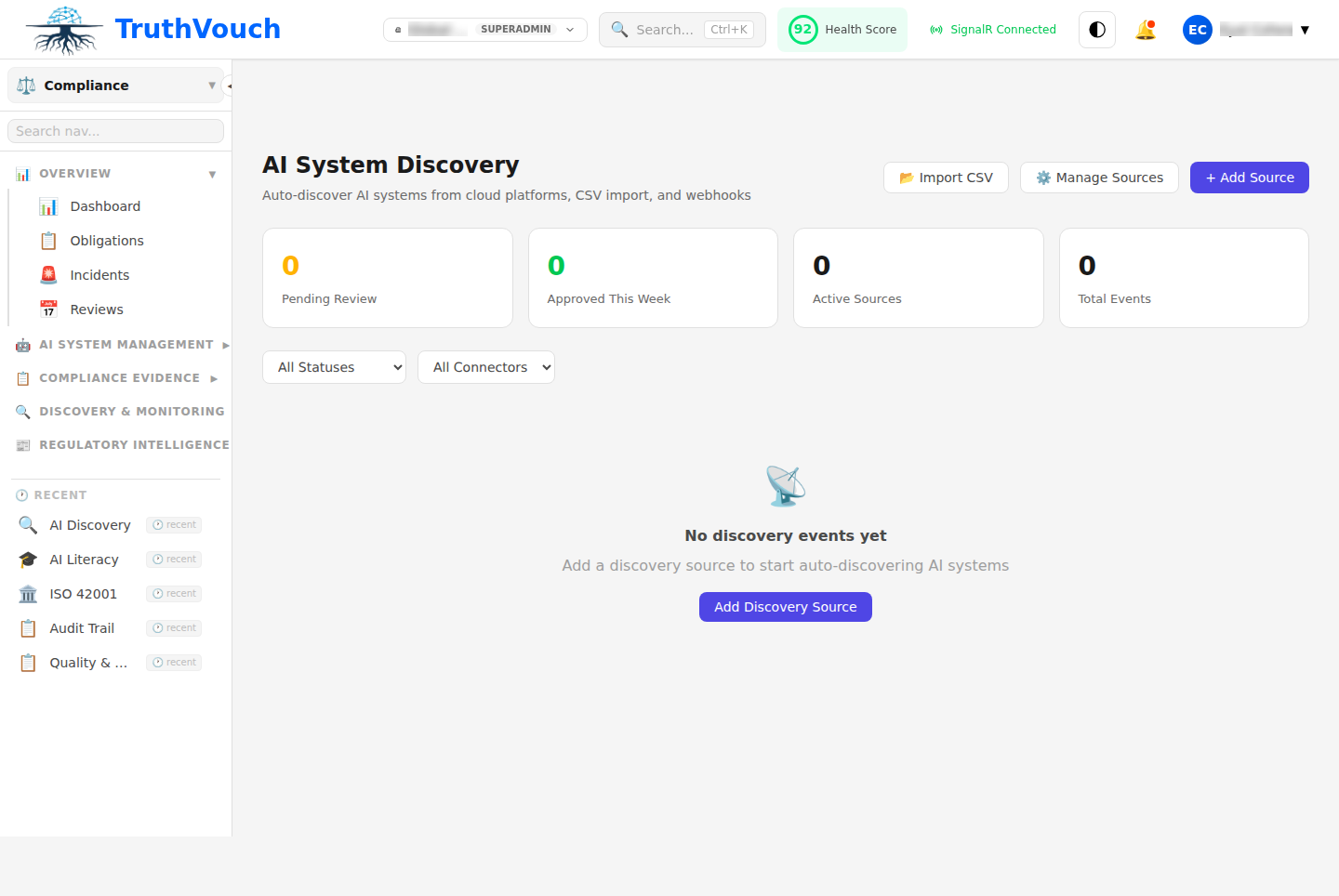Screen dimensions: 1339x896
Task: Select the Incidents alarm icon in sidebar
Action: coord(47,274)
